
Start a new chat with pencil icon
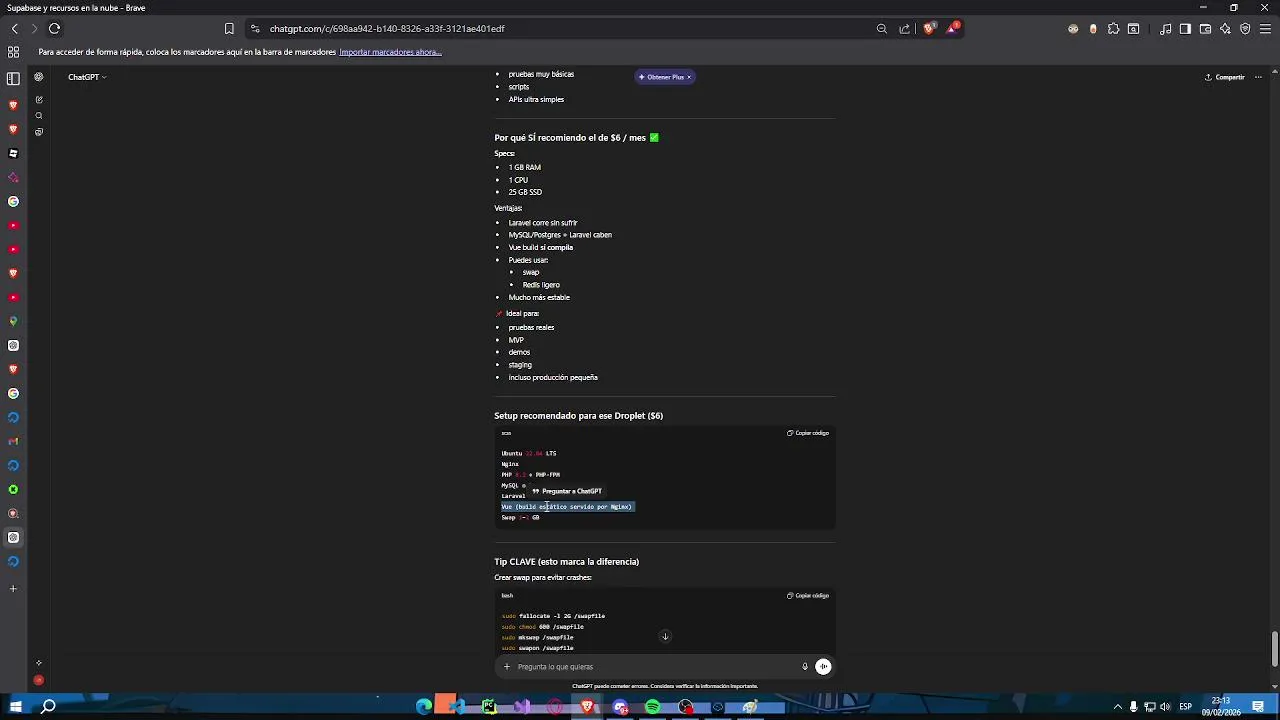[x=39, y=100]
